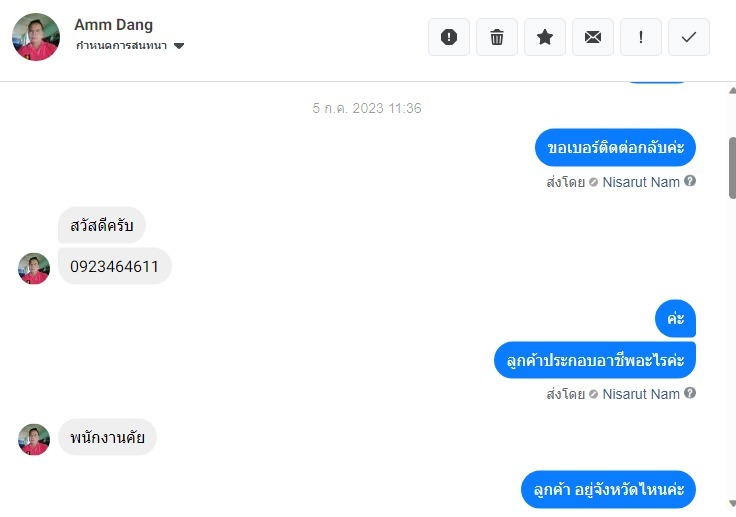Image resolution: width=736 pixels, height=517 pixels.
Task: Expand the กำหนดการสนทนา dropdown arrow
Action: click(x=179, y=46)
